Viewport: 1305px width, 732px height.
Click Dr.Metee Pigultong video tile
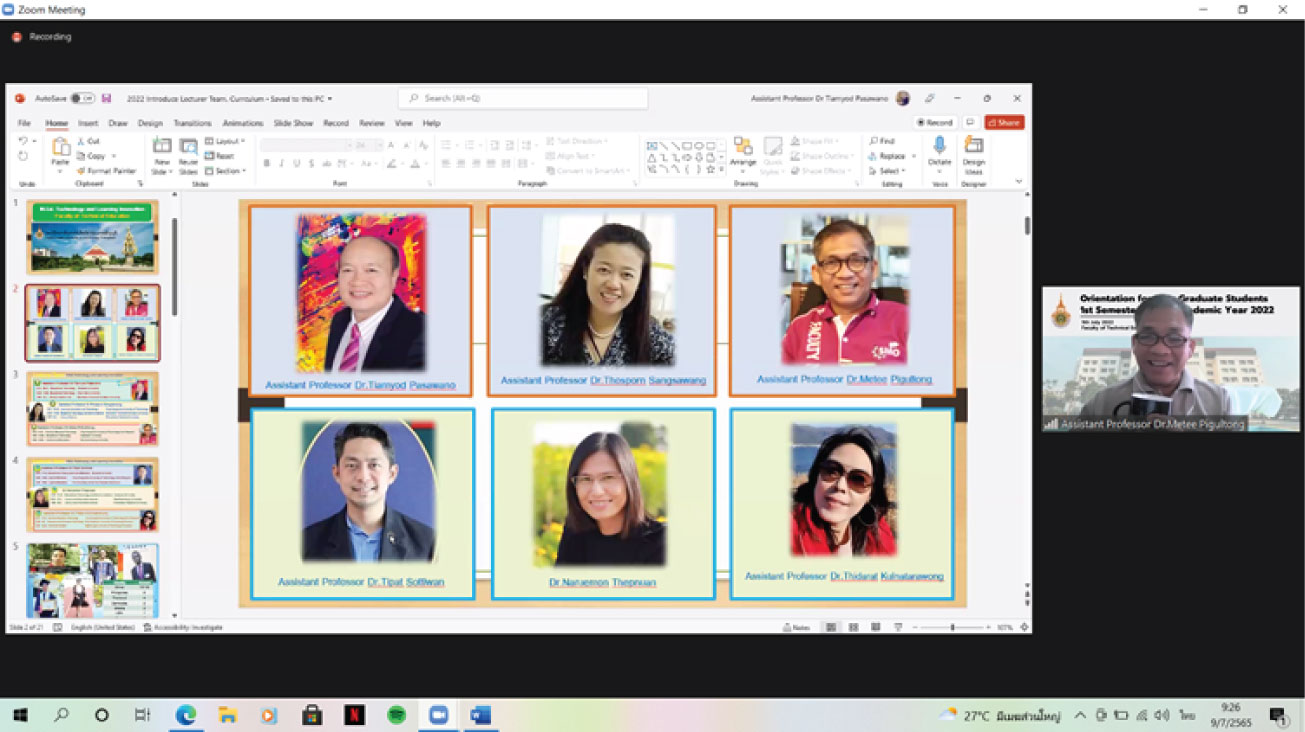[1171, 359]
